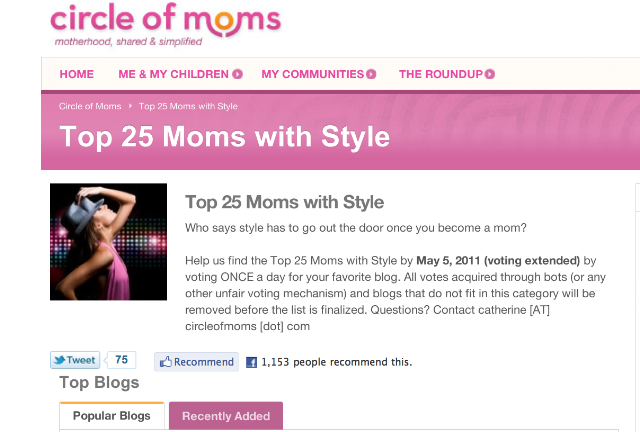
Task: Click the Top 25 Moms breadcrumb link
Action: [x=188, y=105]
